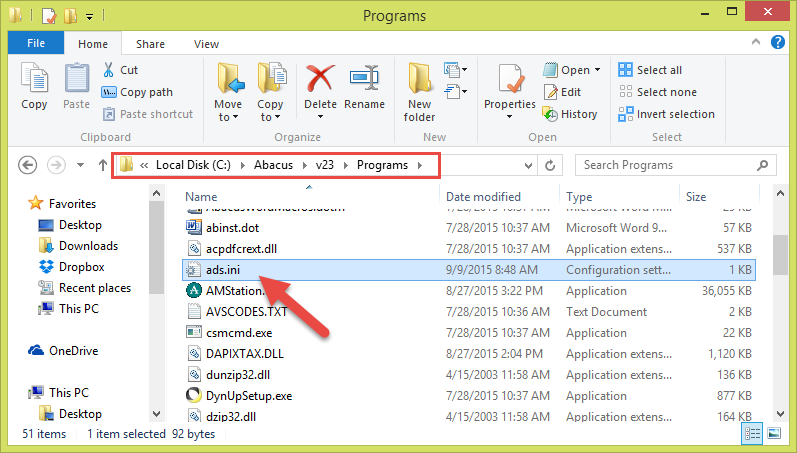
Task: Open the File menu tab
Action: point(36,43)
